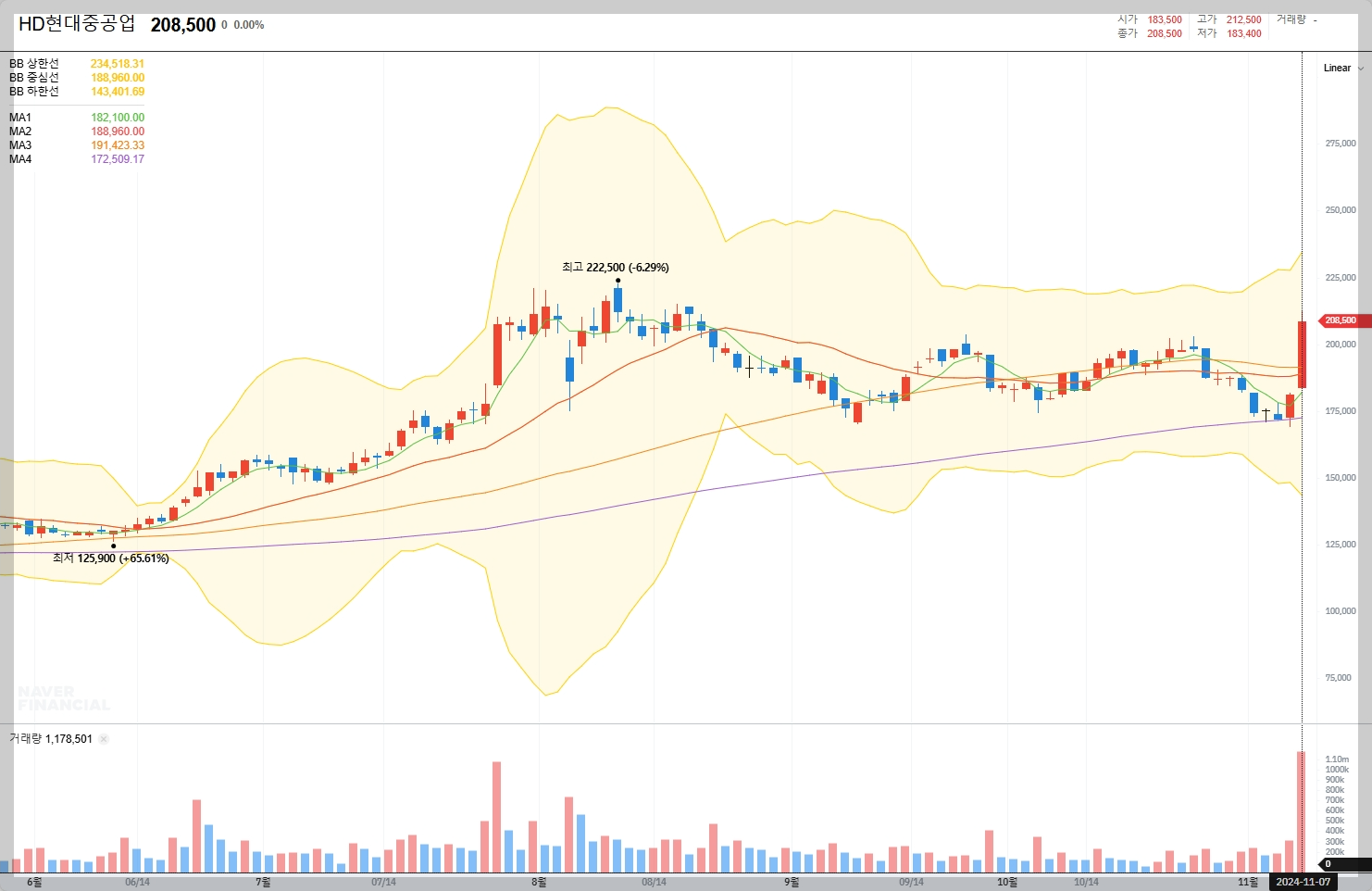This screenshot has width=1372, height=891.
Task: Click the 275,000 price axis label
Action: click(1341, 144)
